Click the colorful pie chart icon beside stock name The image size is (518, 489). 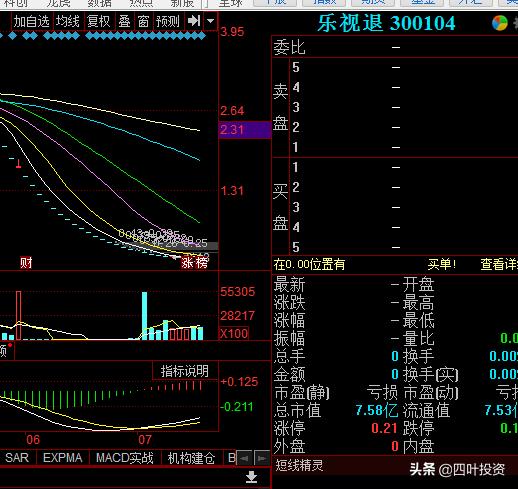pyautogui.click(x=500, y=23)
